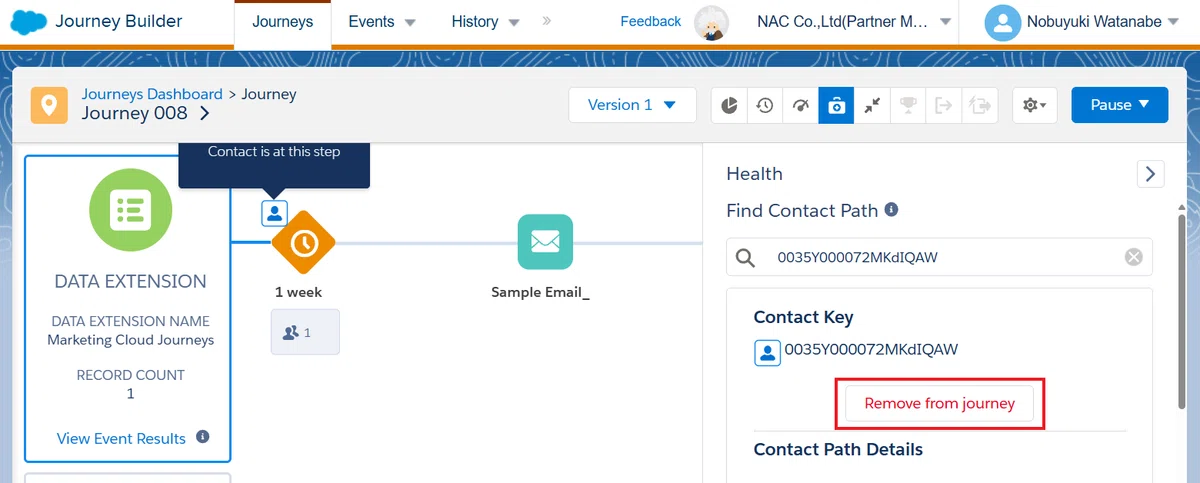Click the goal trophy toolbar icon
The height and width of the screenshot is (483, 1200).
[x=908, y=105]
